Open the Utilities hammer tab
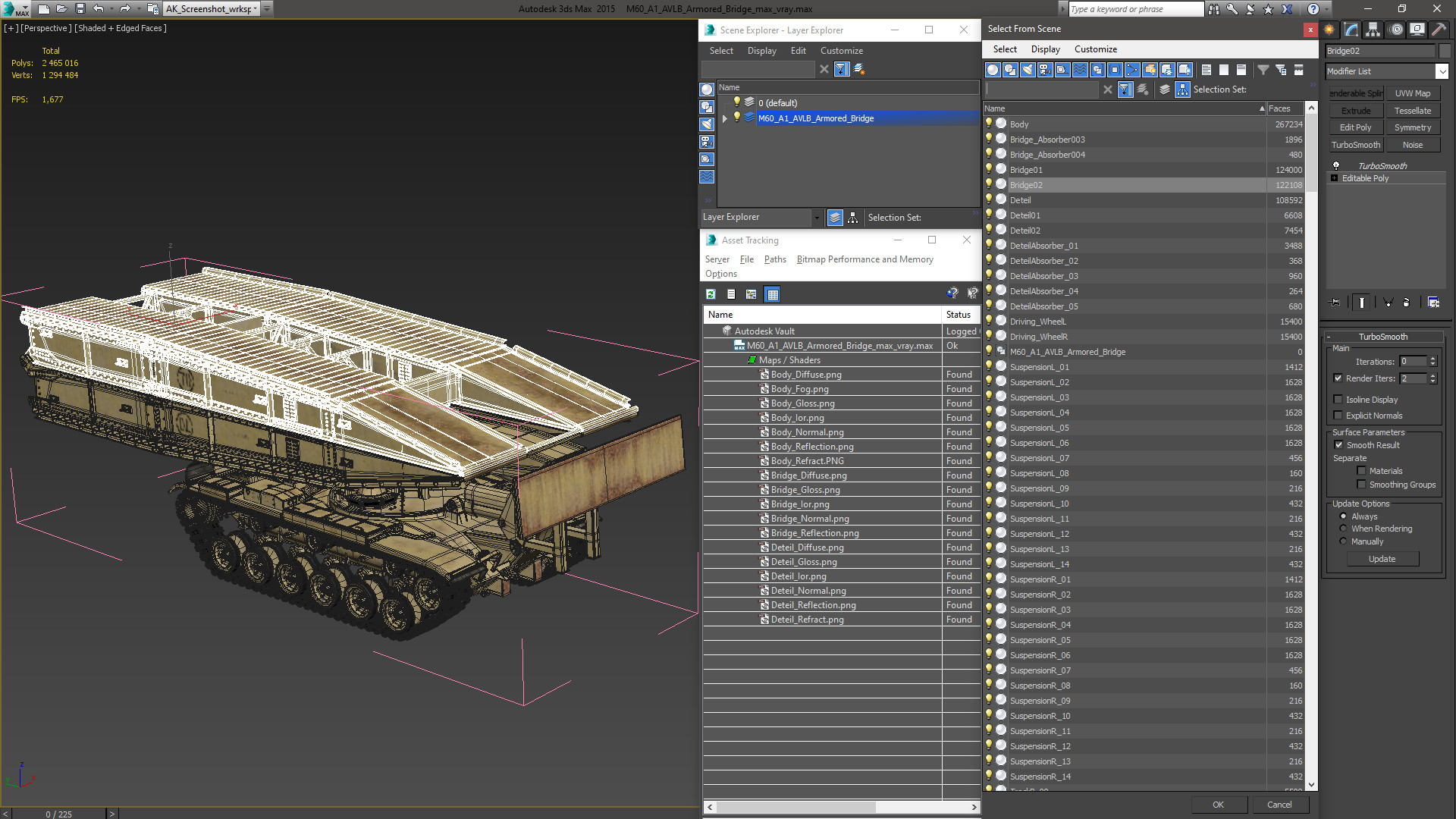The height and width of the screenshot is (819, 1456). (1439, 30)
